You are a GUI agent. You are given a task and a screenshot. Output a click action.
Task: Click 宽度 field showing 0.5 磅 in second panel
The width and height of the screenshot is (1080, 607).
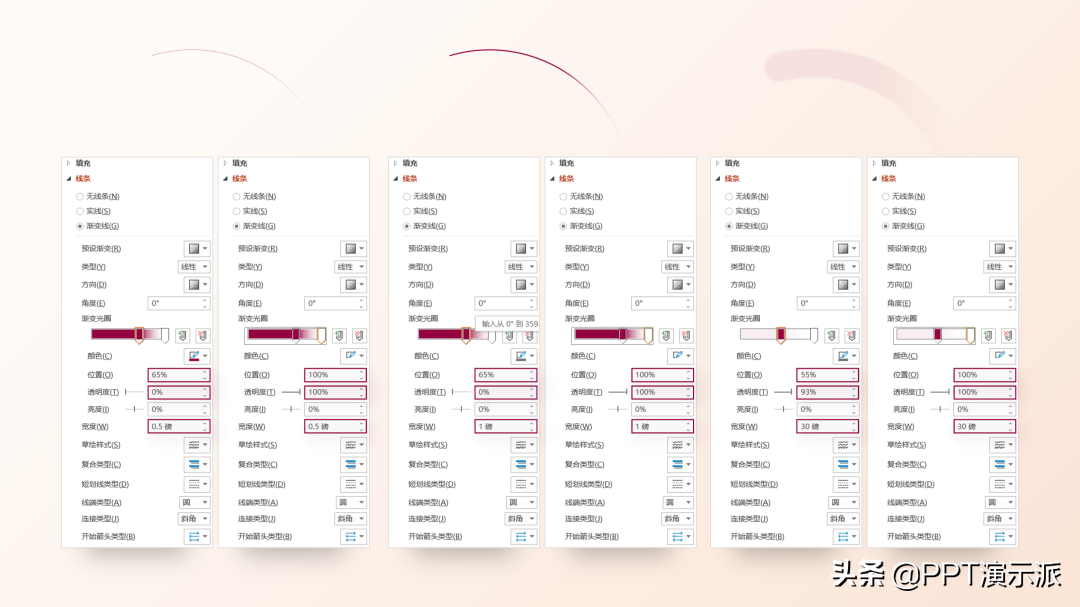pyautogui.click(x=335, y=426)
